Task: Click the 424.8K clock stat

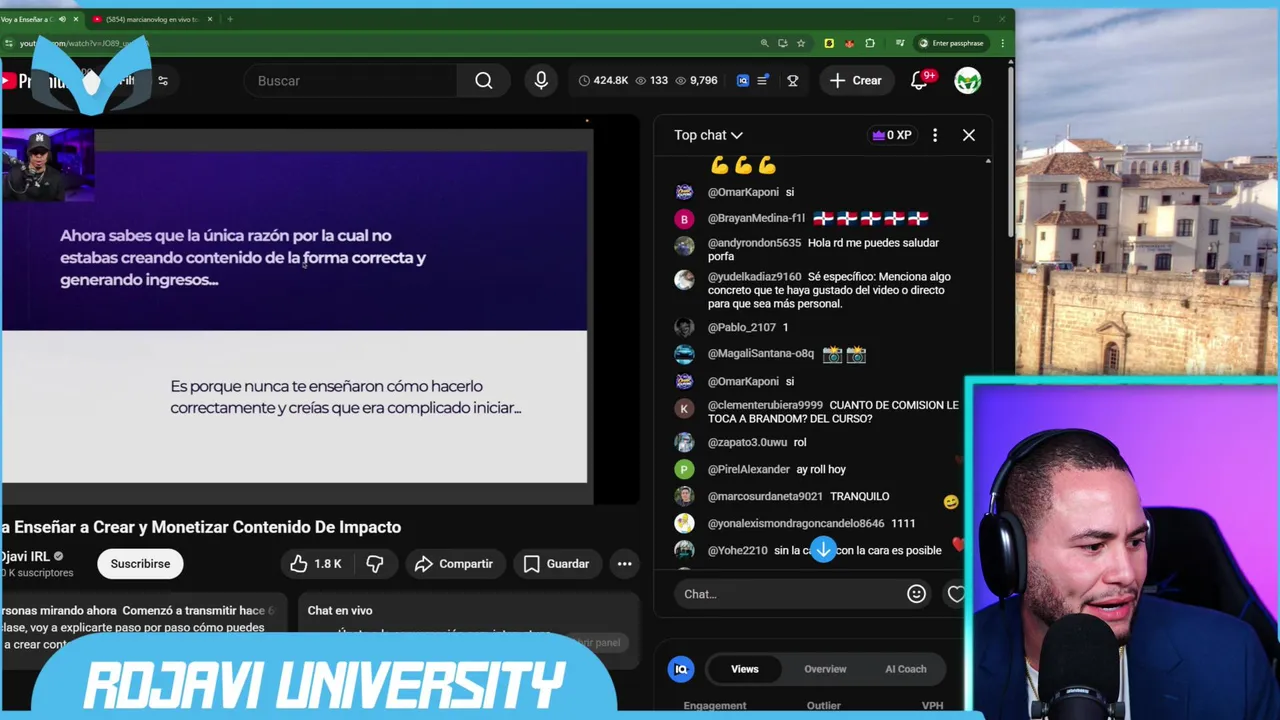Action: pos(603,81)
